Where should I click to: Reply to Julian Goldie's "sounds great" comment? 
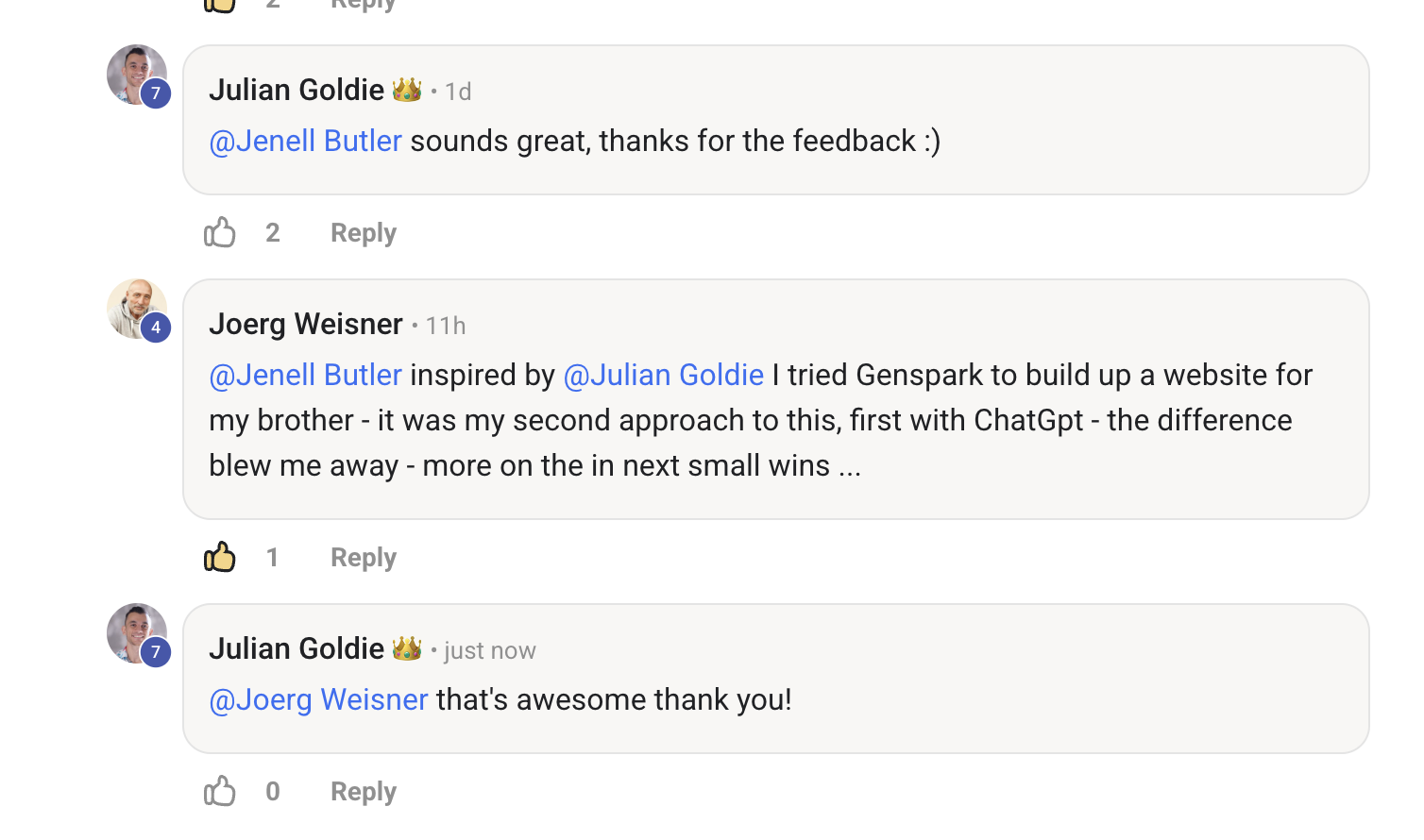(x=364, y=233)
